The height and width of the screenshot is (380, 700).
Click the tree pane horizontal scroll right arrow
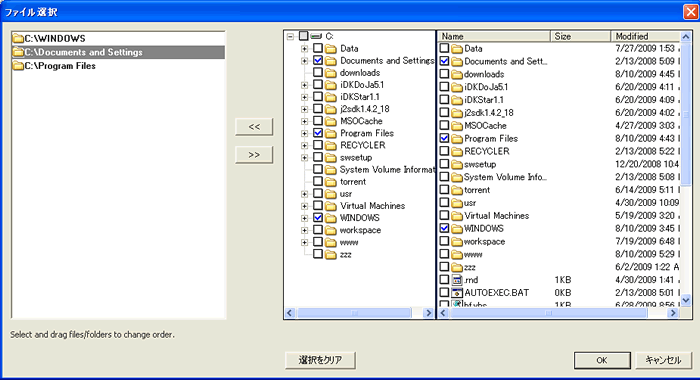[429, 313]
